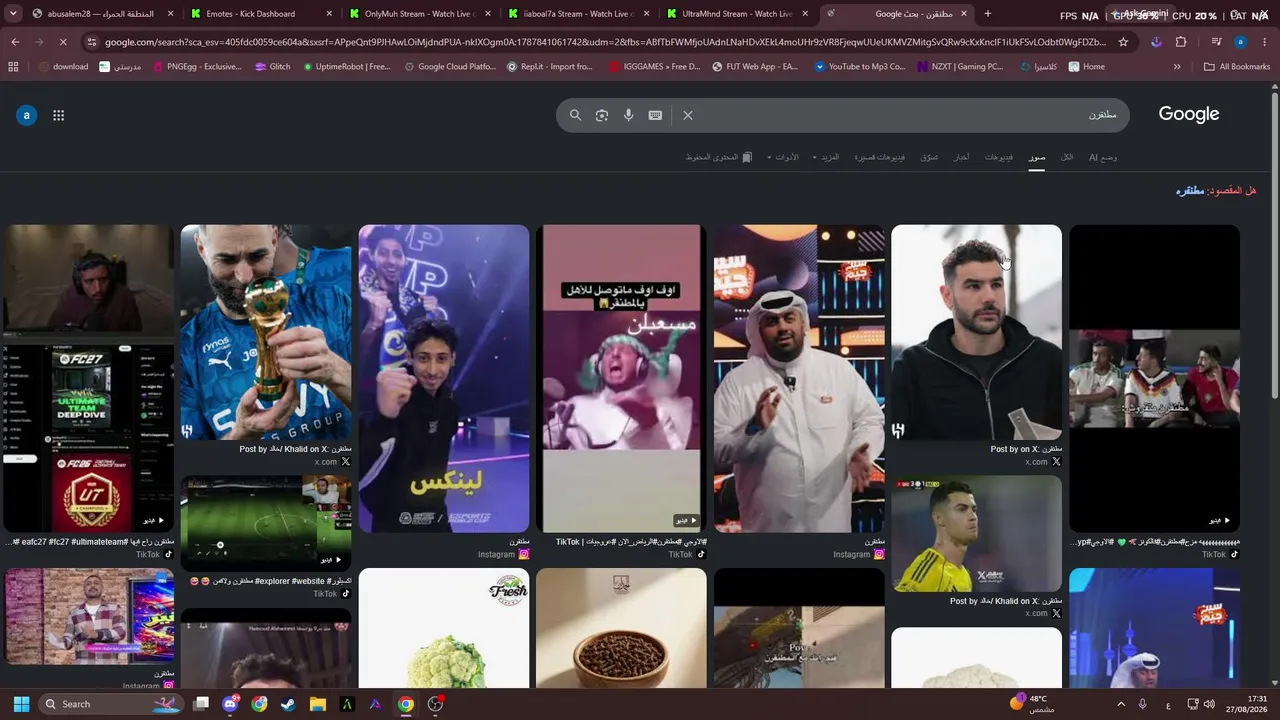Switch to the abusalem28 browser tab
1280x720 pixels.
pyautogui.click(x=100, y=14)
